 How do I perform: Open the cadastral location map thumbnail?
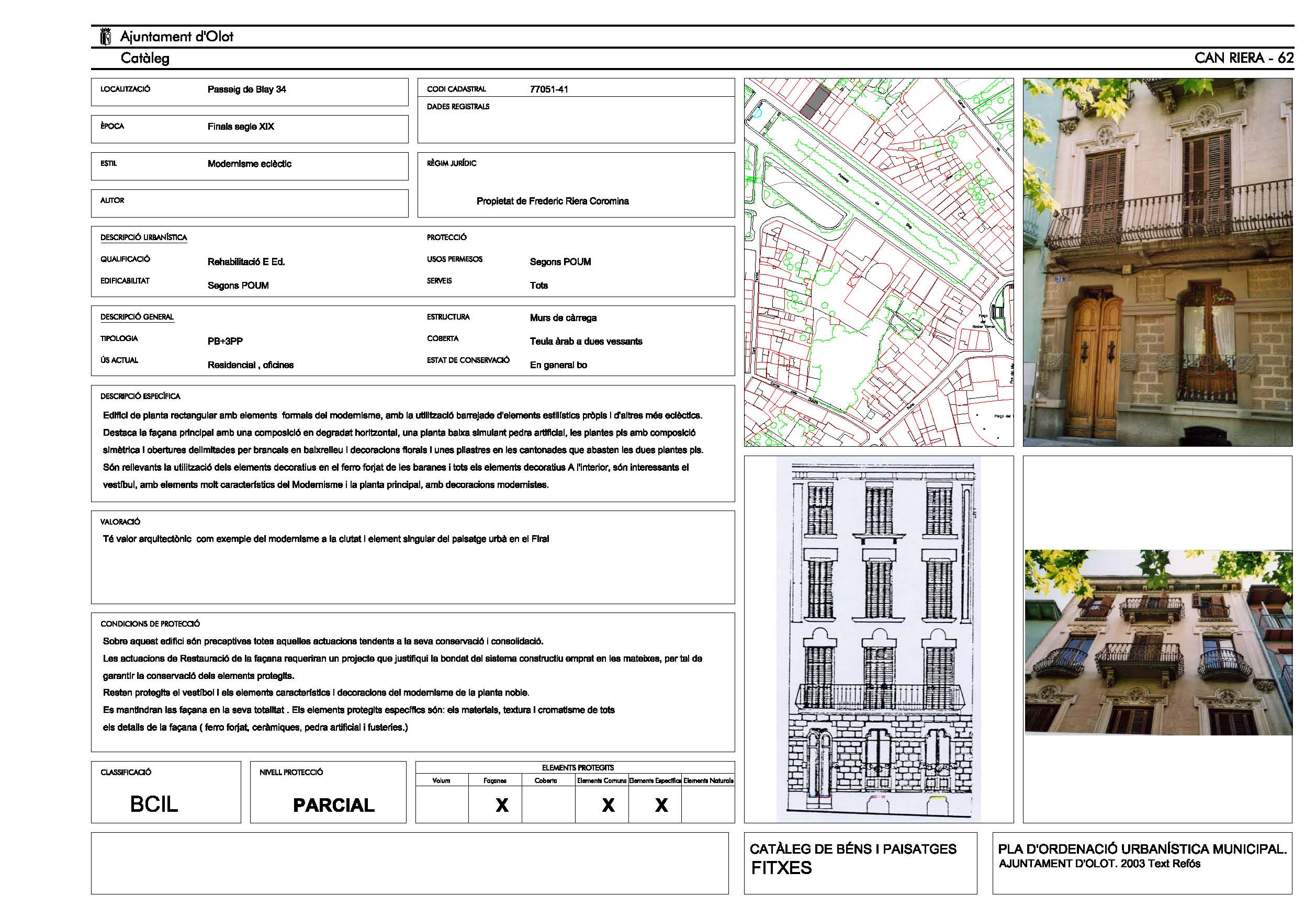(x=878, y=262)
